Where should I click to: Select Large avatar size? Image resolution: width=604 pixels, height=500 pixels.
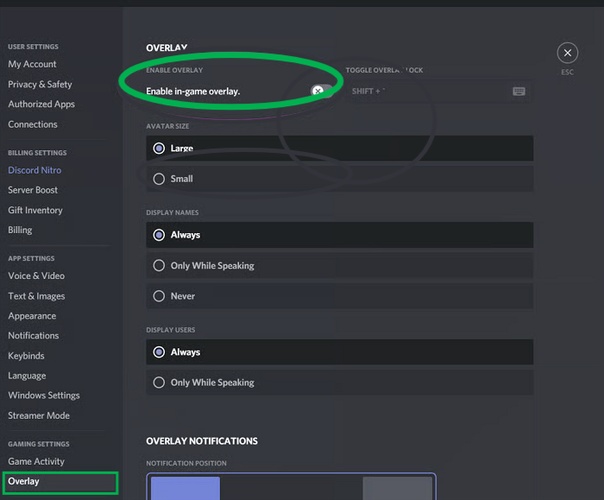159,148
